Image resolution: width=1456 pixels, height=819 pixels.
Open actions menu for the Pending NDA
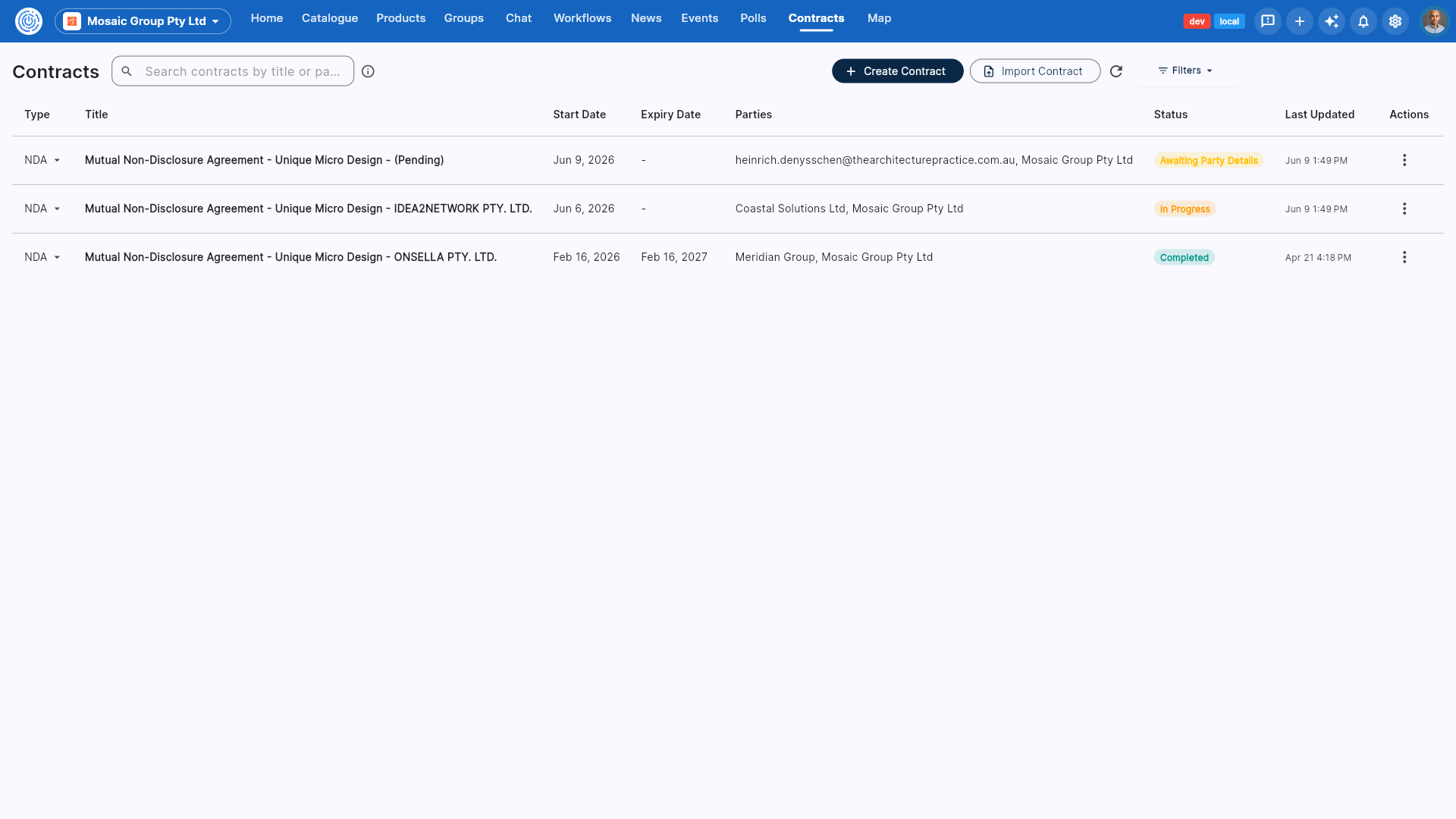pos(1404,160)
